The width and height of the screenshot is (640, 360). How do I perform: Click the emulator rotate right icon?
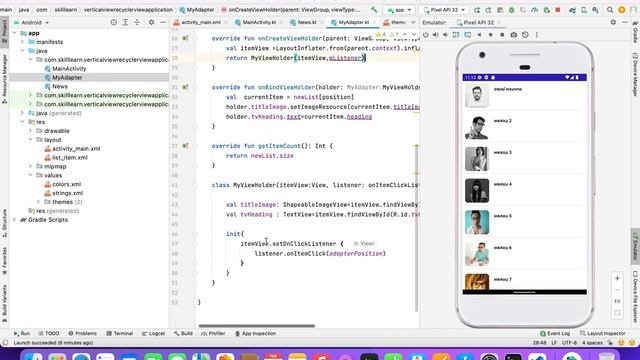(467, 35)
